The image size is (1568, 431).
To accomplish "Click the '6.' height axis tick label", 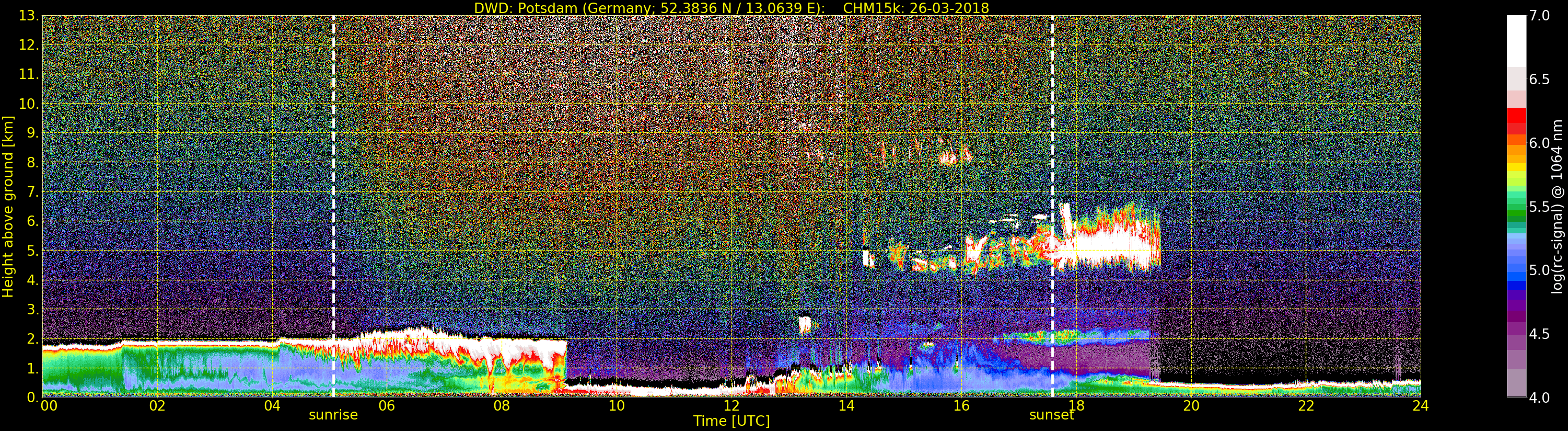I will coord(33,221).
